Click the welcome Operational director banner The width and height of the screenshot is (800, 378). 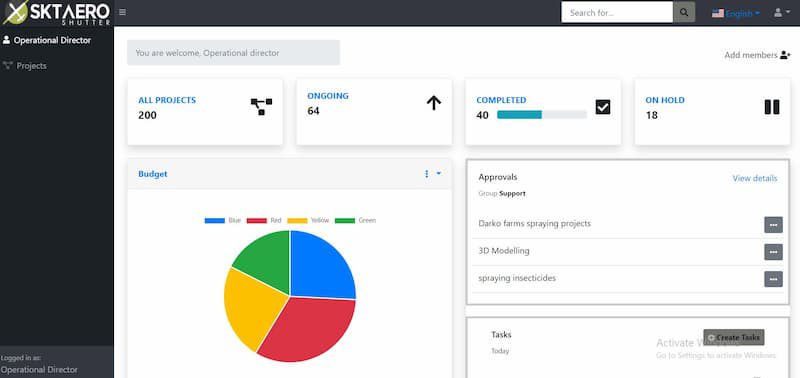coord(233,53)
